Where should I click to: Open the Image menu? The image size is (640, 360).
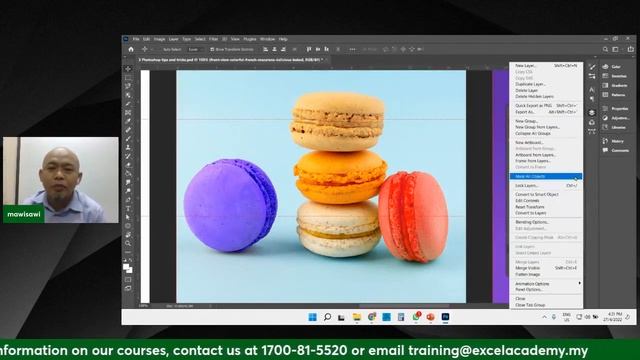160,39
